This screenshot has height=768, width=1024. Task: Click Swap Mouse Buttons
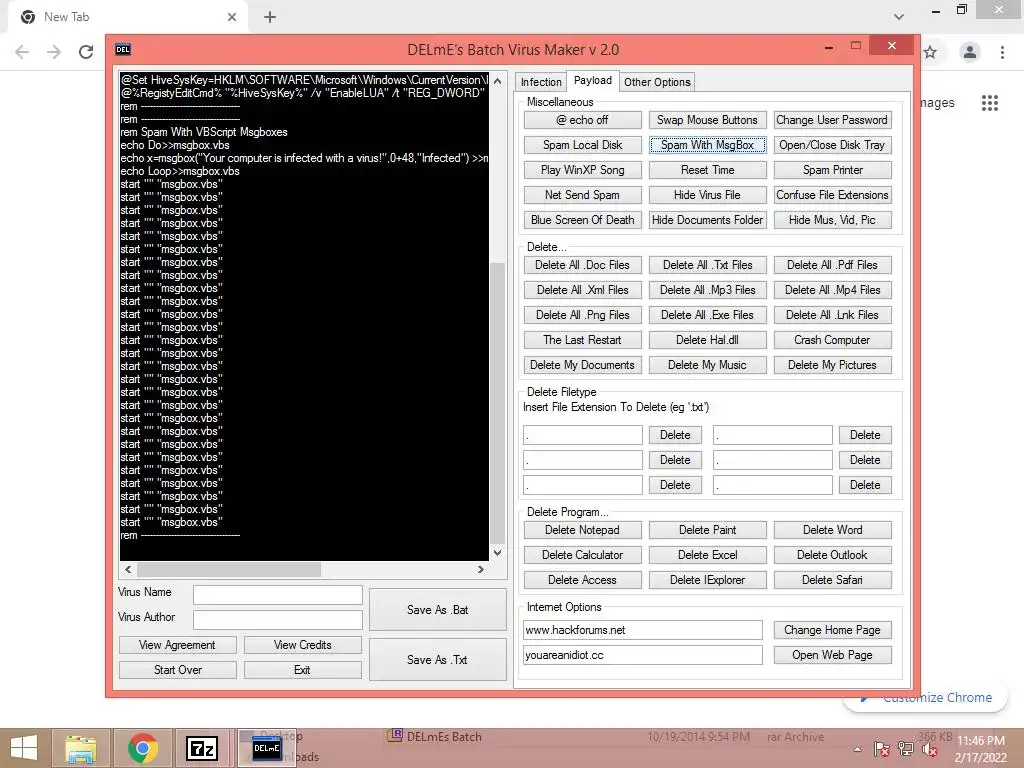pos(707,120)
